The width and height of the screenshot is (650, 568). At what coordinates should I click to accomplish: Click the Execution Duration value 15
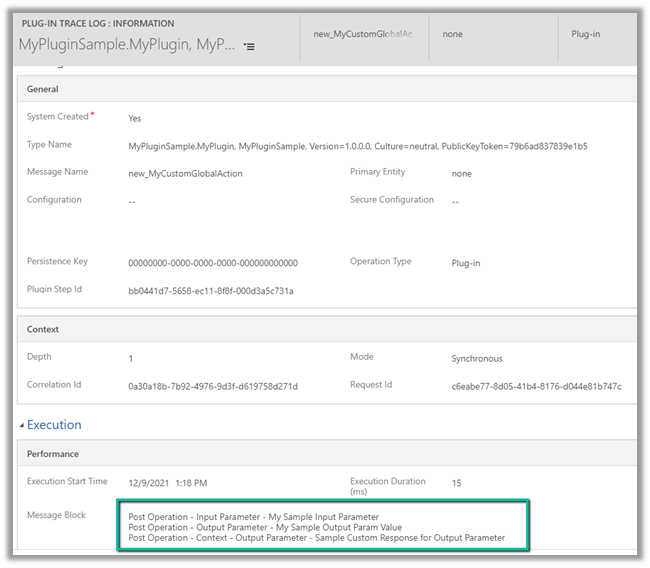pyautogui.click(x=456, y=483)
